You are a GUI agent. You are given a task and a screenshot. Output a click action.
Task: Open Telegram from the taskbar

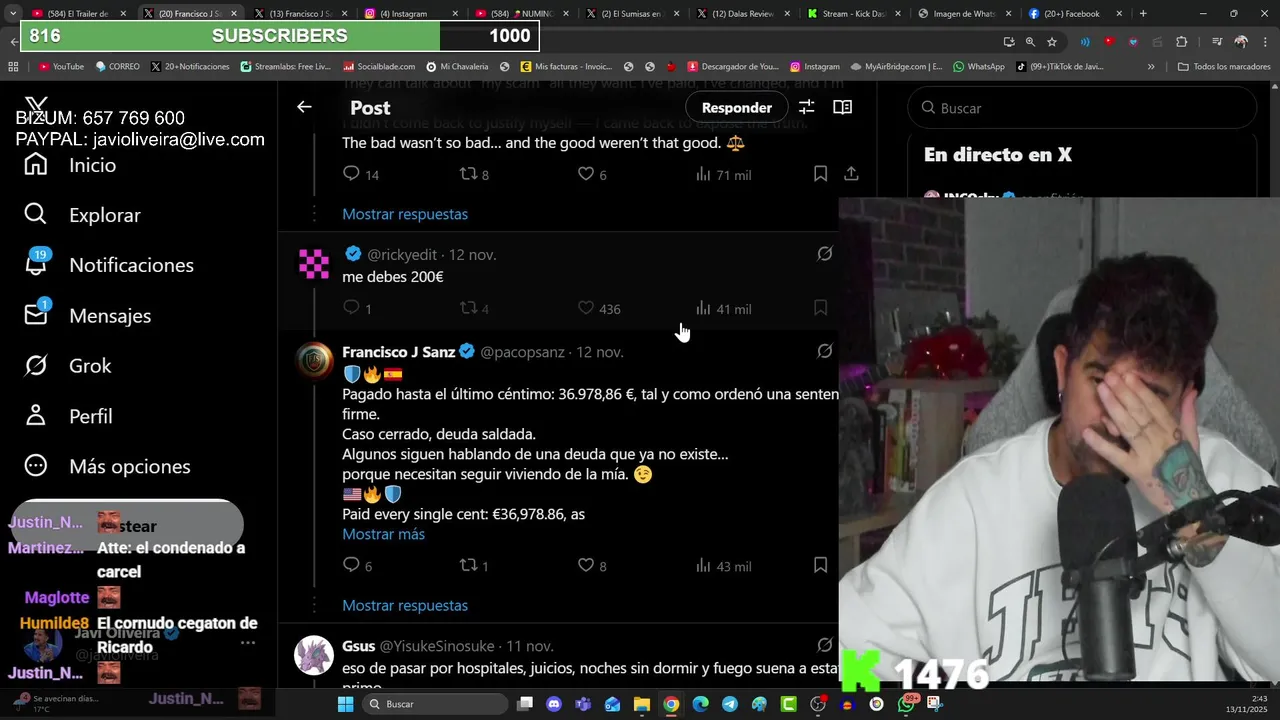[730, 704]
